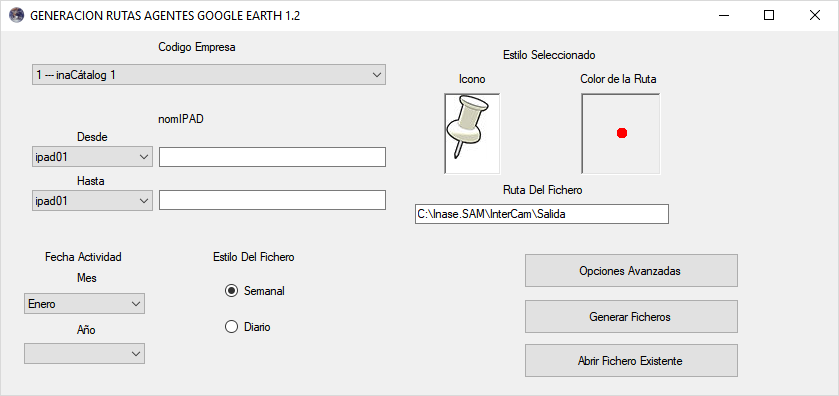Expand the Hasta ipad01 combo box
The image size is (839, 396).
(92, 201)
